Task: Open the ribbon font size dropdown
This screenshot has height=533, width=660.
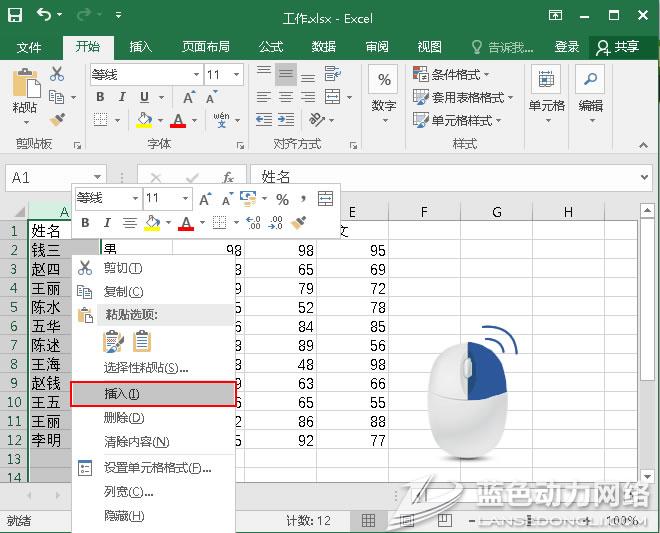Action: tap(237, 75)
